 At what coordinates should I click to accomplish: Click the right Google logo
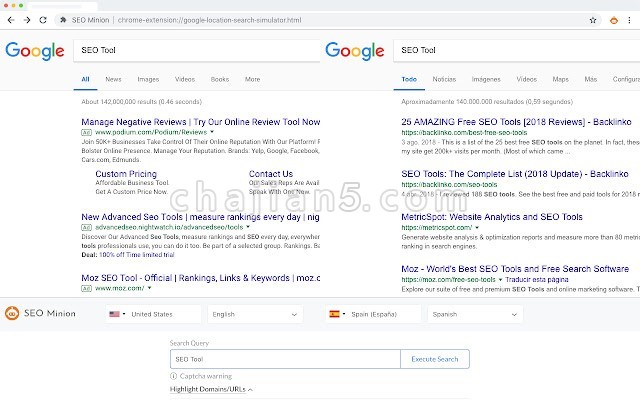pos(355,51)
